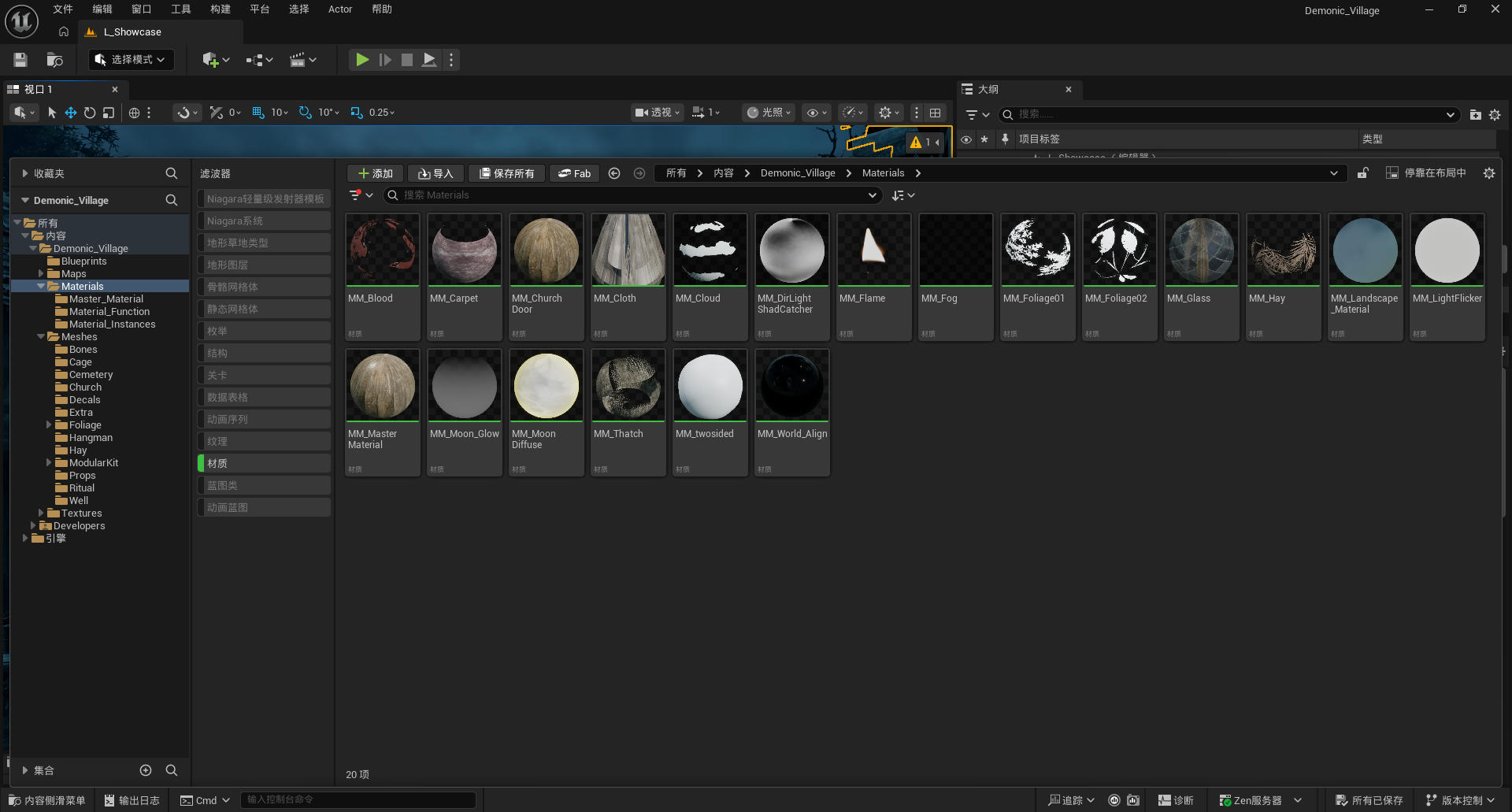Click the add collection plus icon

(x=146, y=770)
